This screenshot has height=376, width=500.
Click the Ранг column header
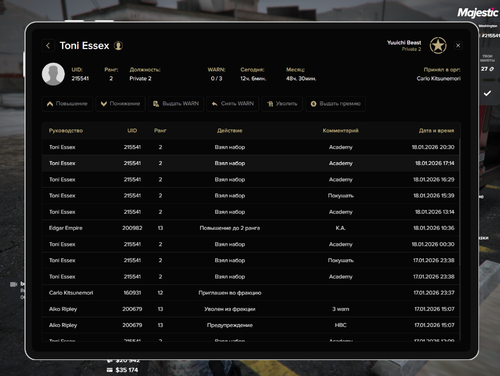tap(160, 131)
